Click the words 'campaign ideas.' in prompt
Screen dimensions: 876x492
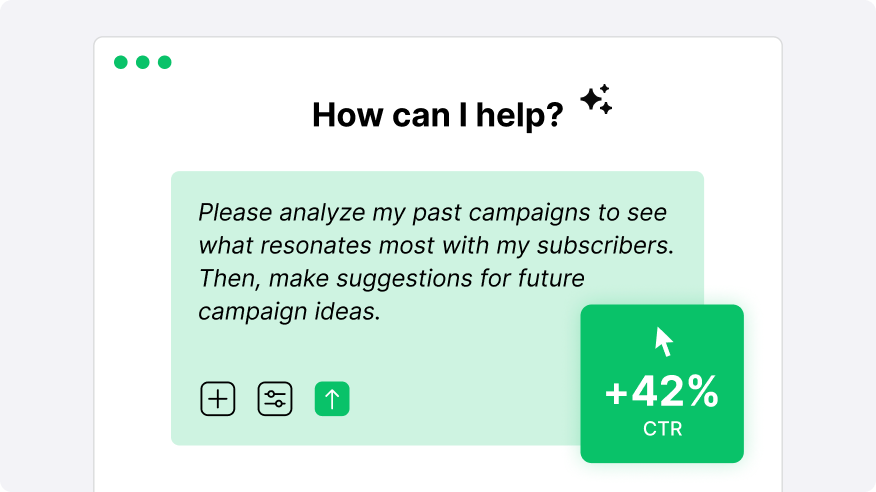[x=289, y=312]
